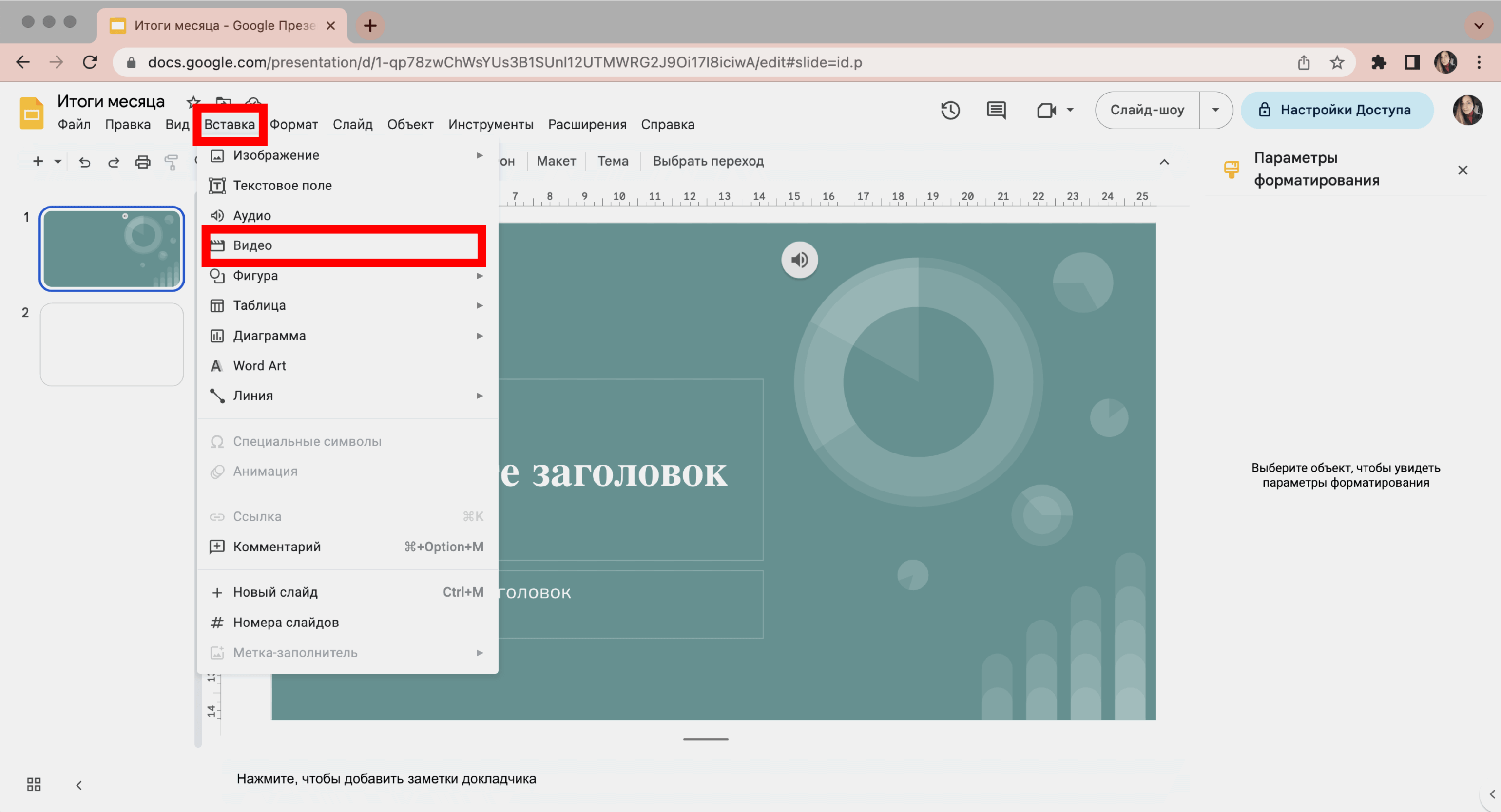Click the Видео menu item

252,245
